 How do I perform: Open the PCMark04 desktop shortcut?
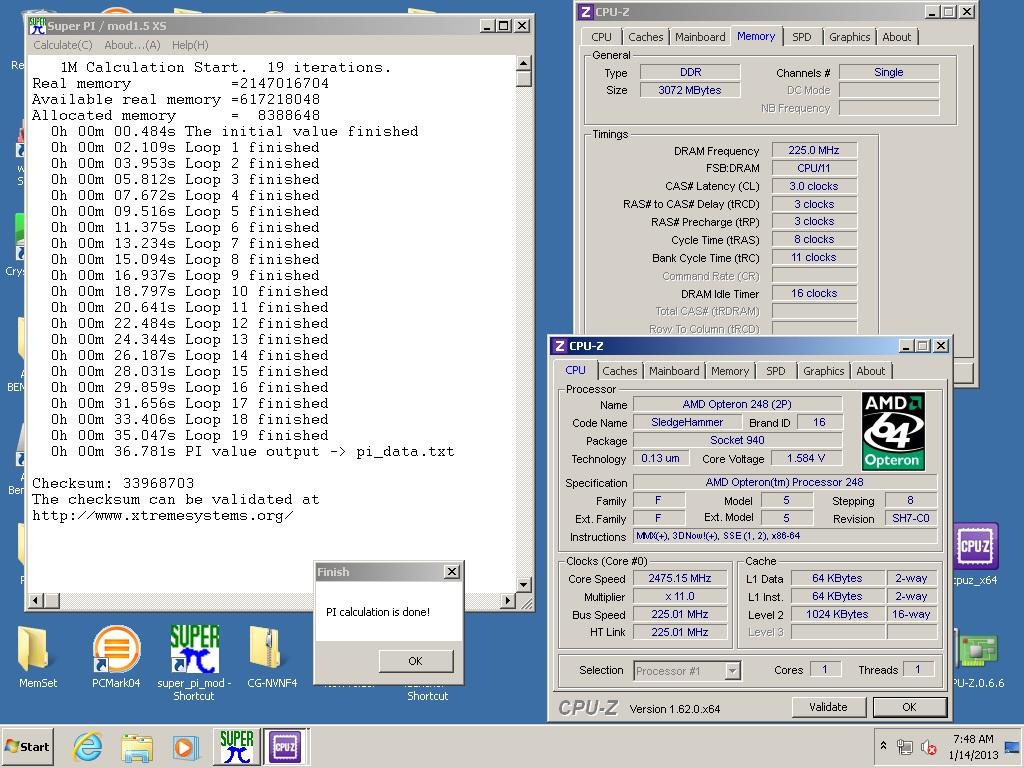(116, 656)
